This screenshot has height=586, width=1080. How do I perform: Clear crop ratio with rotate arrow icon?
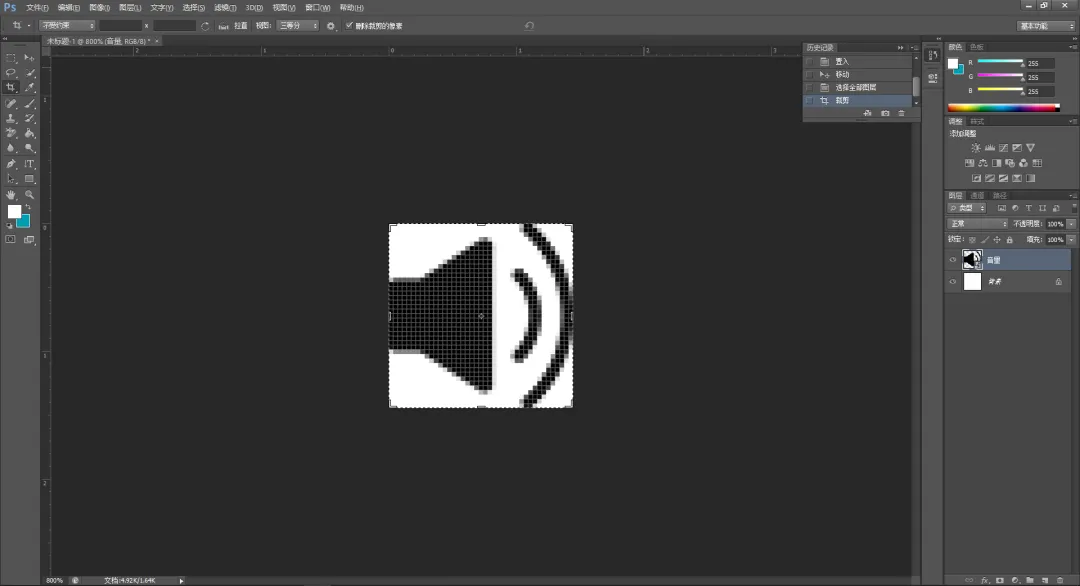coord(205,26)
